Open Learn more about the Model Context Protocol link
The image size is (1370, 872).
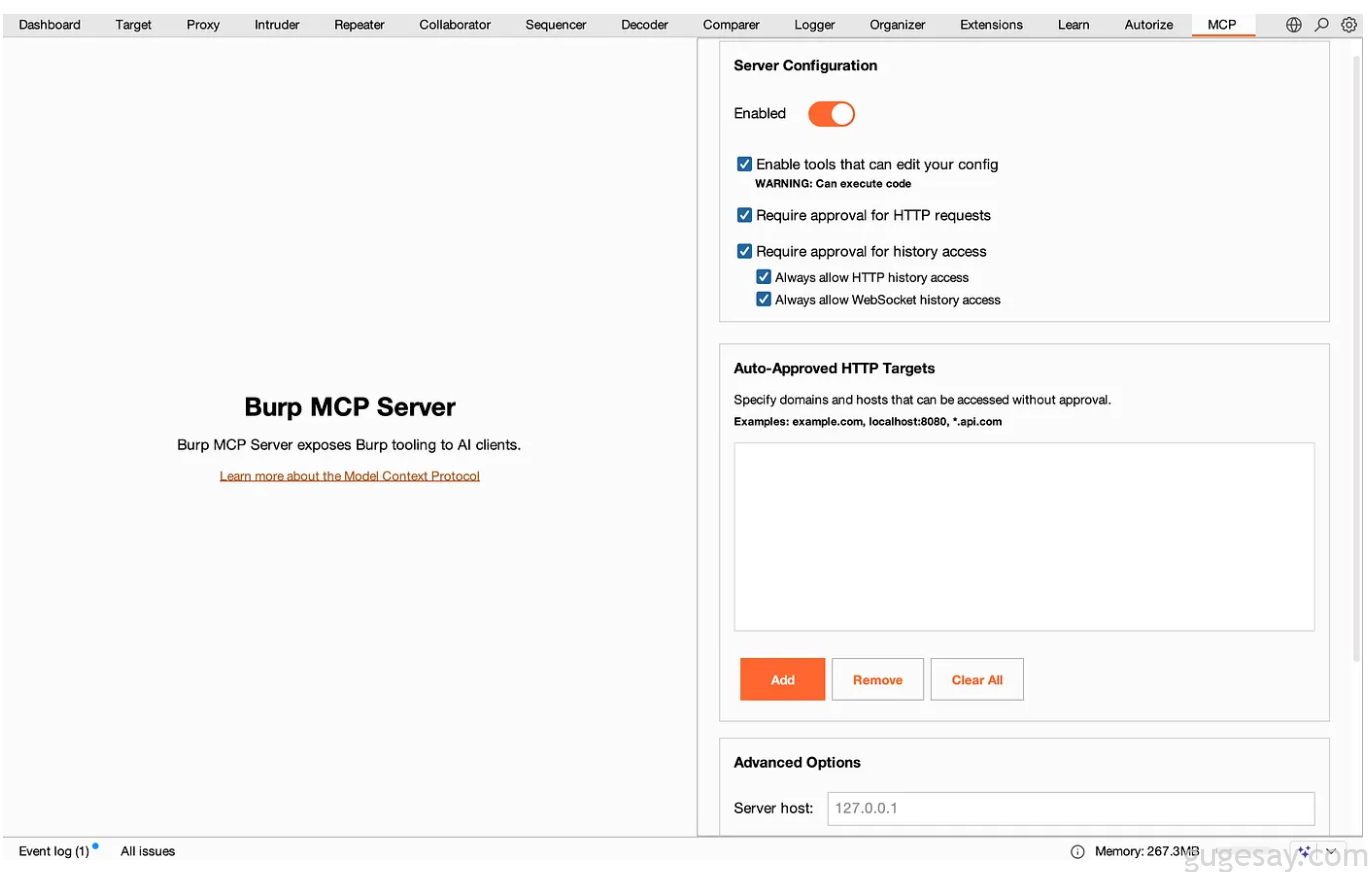[350, 476]
